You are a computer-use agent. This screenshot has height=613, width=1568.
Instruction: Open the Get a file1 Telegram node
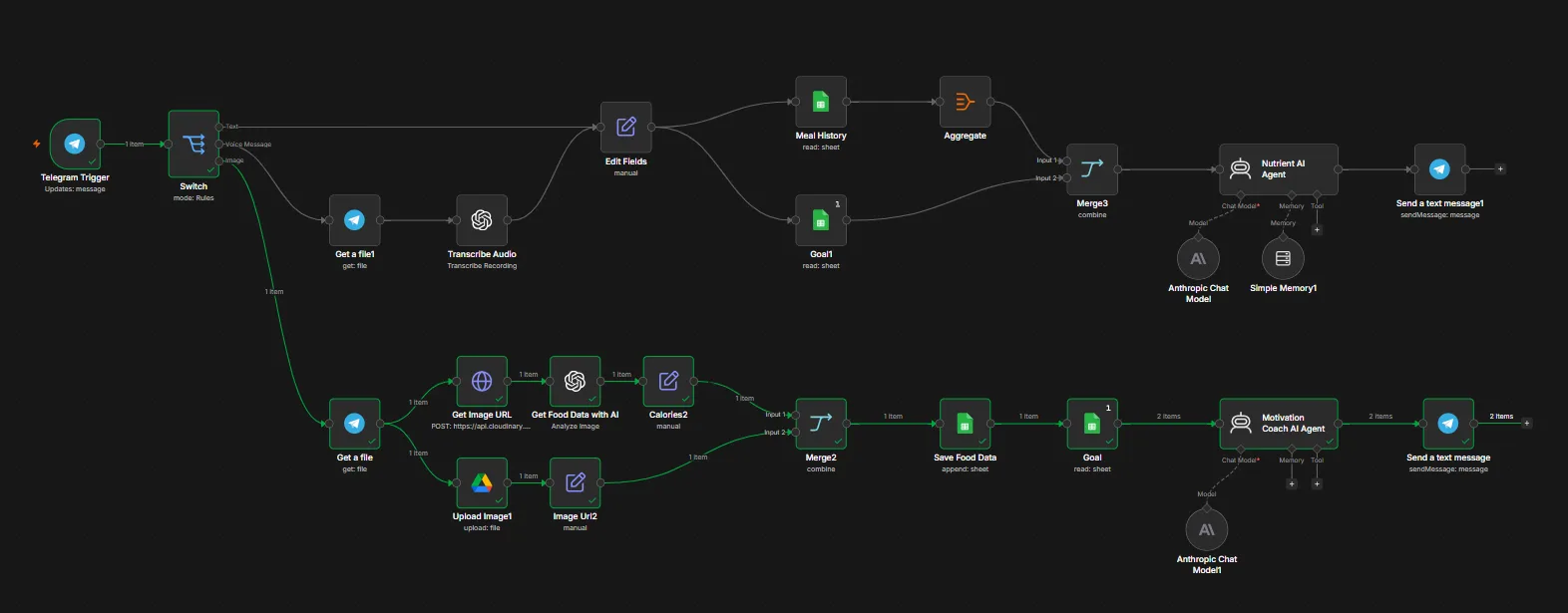click(354, 220)
